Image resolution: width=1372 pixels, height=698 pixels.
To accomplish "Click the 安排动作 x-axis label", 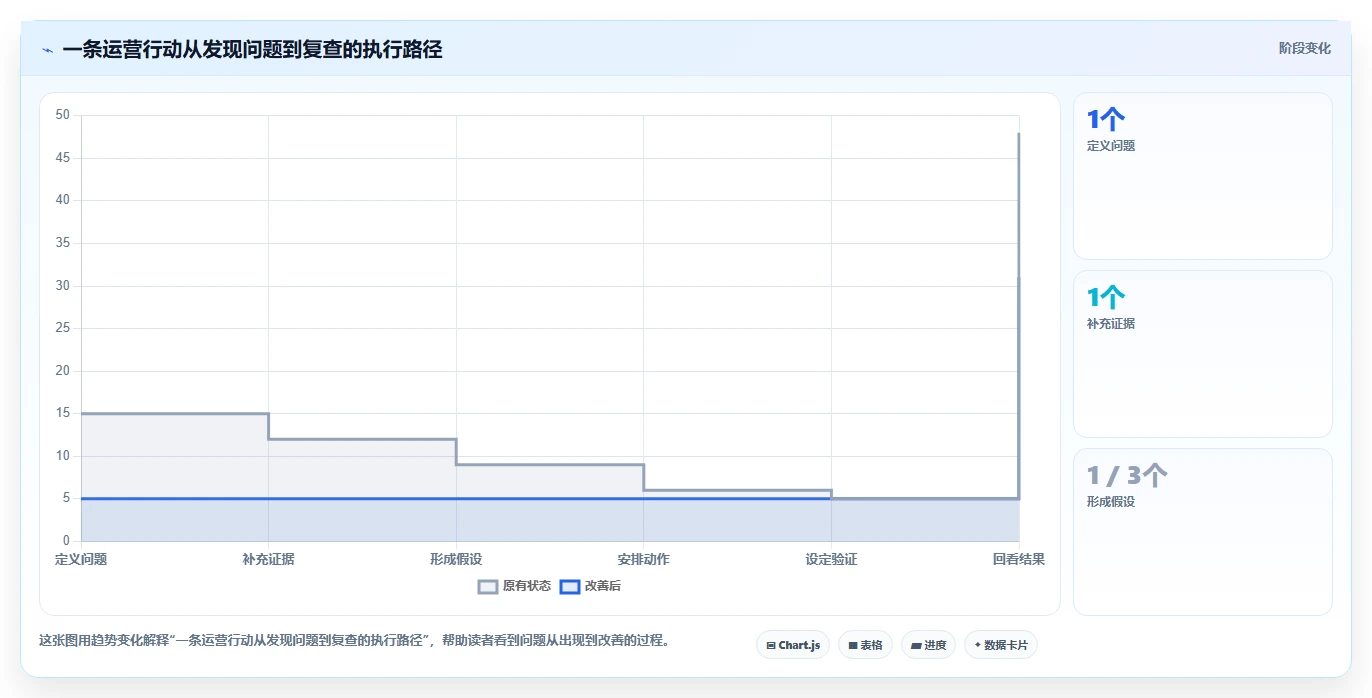I will pos(643,559).
